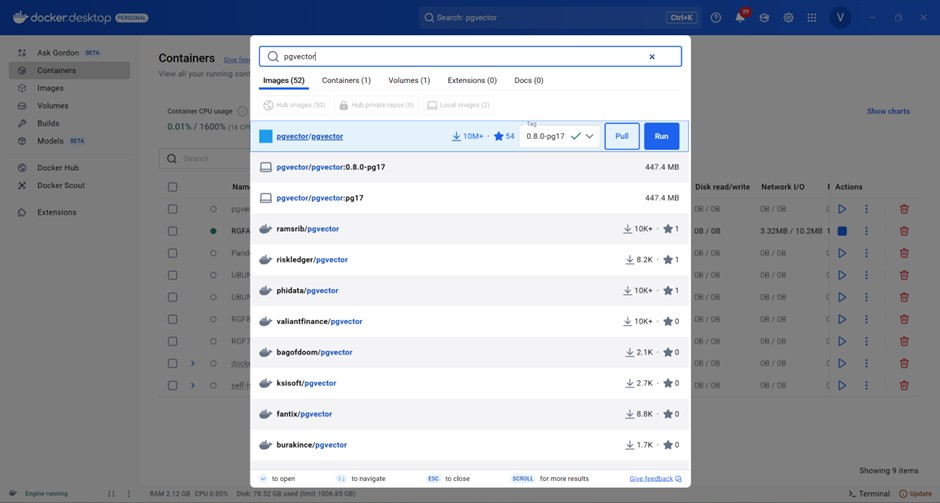Open notifications bell icon
This screenshot has width=940, height=503.
click(740, 18)
